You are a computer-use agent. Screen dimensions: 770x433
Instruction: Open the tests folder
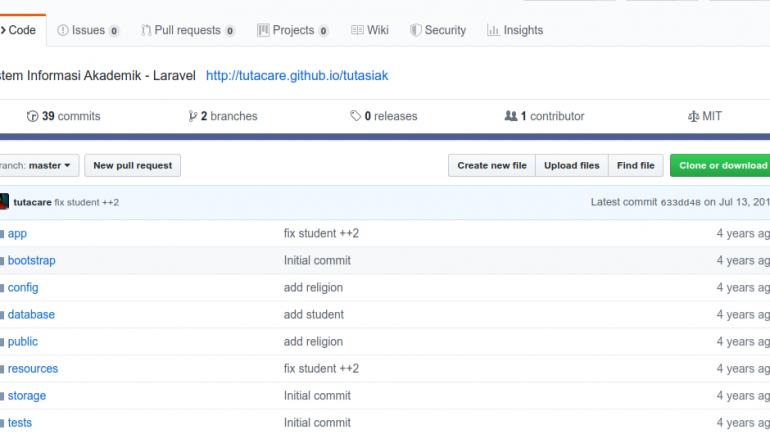[x=20, y=423]
